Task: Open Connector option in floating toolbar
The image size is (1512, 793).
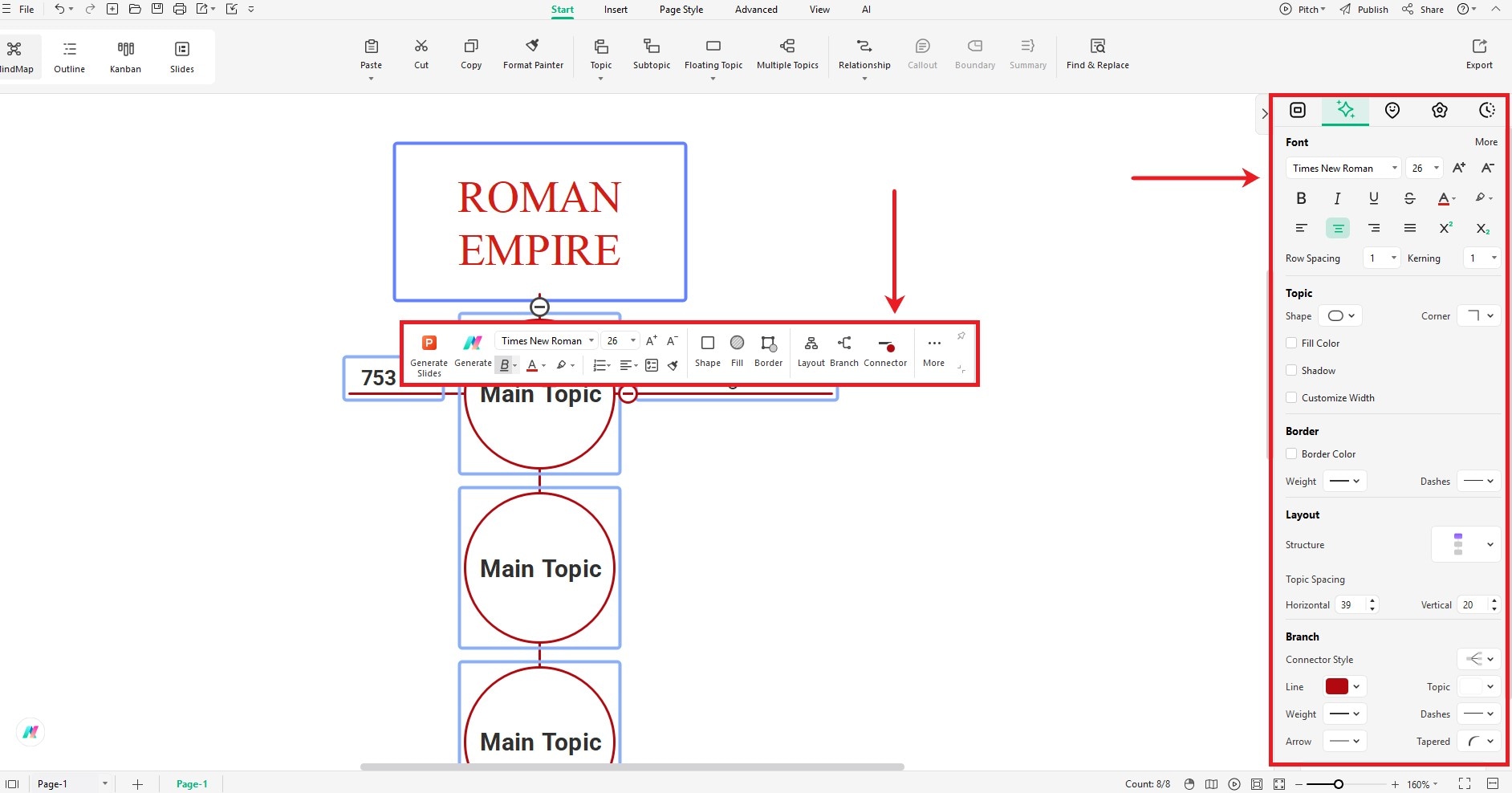Action: pos(885,351)
